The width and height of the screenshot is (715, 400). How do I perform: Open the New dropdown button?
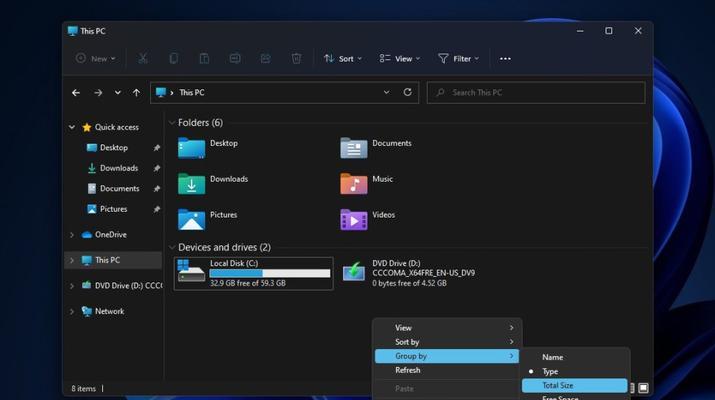(x=96, y=58)
